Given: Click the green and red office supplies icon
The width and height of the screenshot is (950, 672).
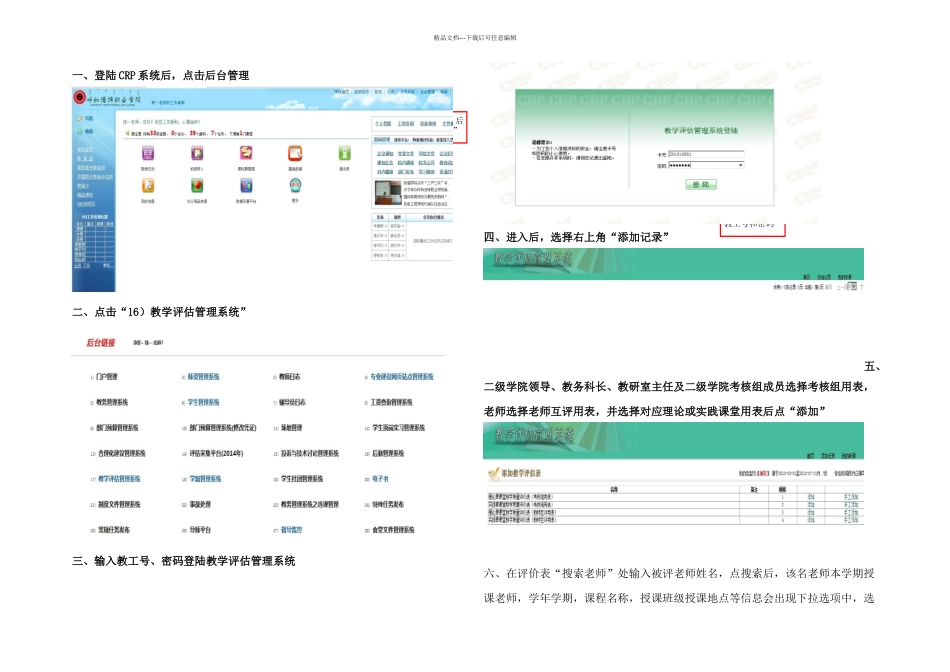Looking at the screenshot, I should [x=197, y=185].
